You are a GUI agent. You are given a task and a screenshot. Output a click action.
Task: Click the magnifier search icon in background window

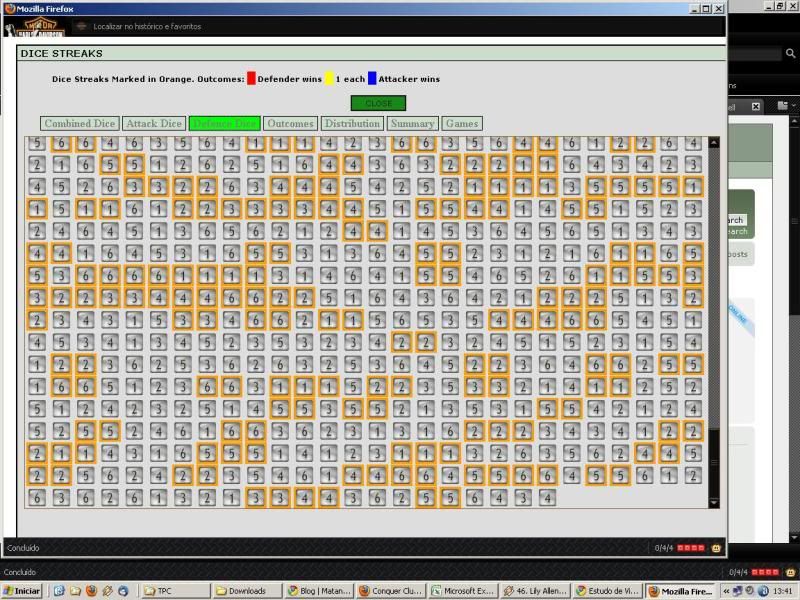coord(790,53)
